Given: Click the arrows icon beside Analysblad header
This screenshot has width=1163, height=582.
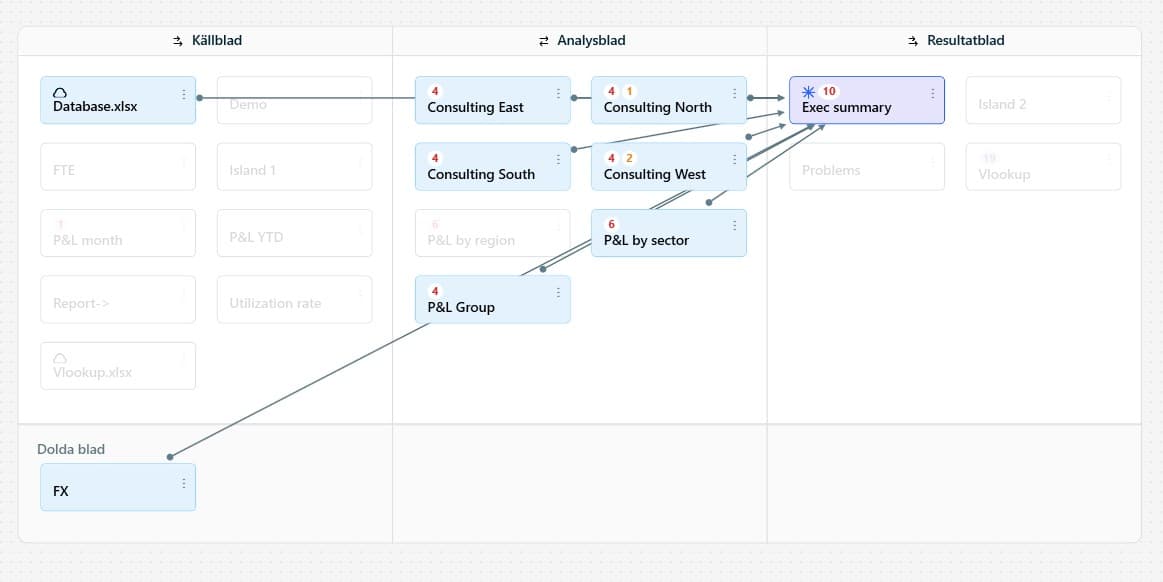Looking at the screenshot, I should [x=544, y=41].
